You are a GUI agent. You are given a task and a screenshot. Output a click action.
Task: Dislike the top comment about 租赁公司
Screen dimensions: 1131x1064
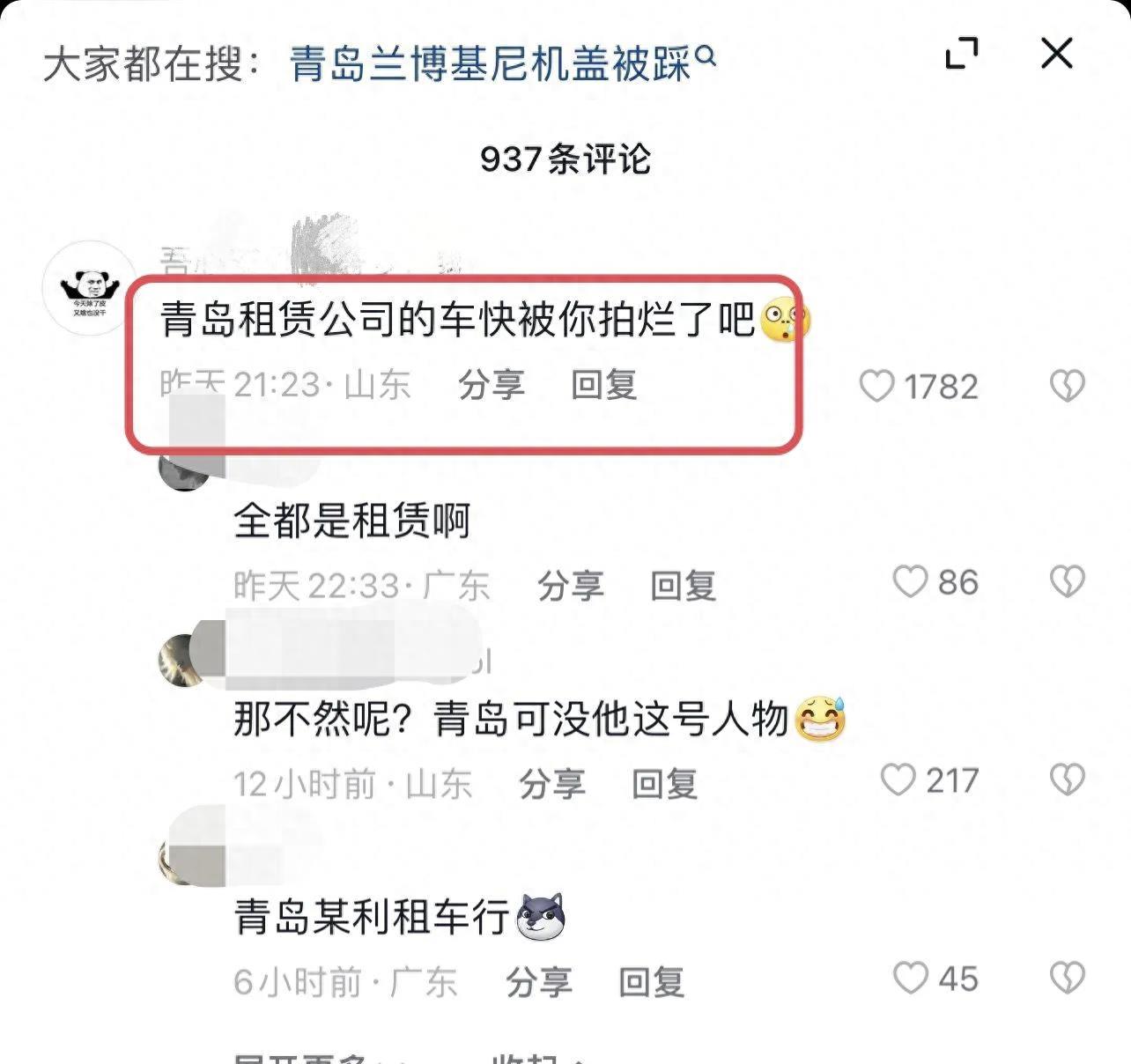tap(1067, 386)
